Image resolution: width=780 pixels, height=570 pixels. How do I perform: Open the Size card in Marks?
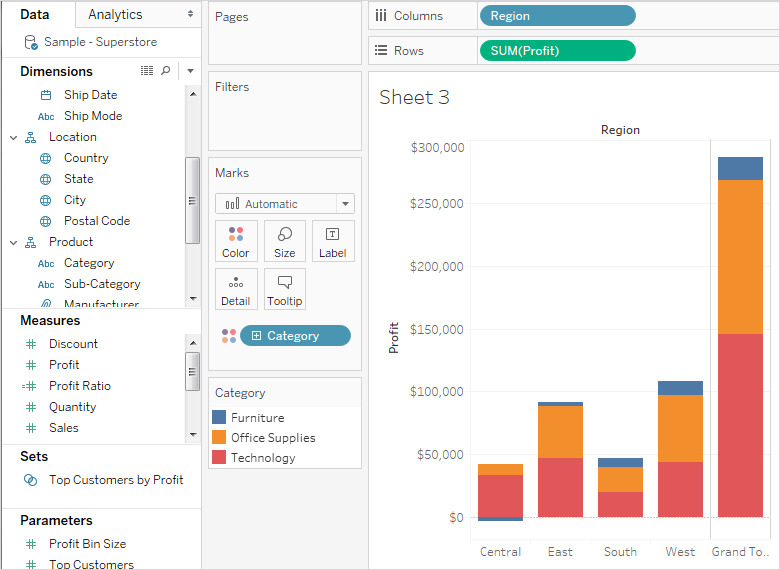click(x=285, y=241)
